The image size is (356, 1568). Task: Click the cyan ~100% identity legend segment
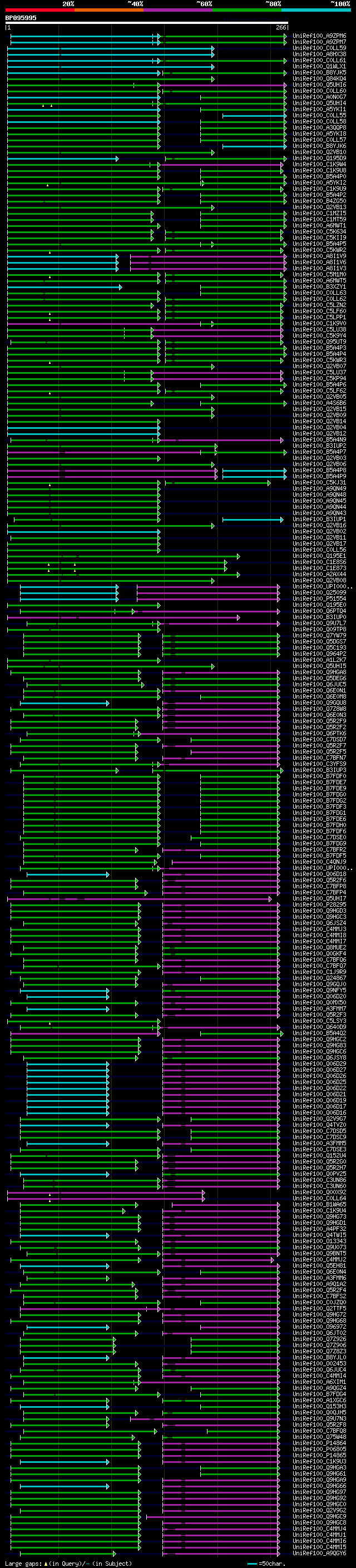316,10
